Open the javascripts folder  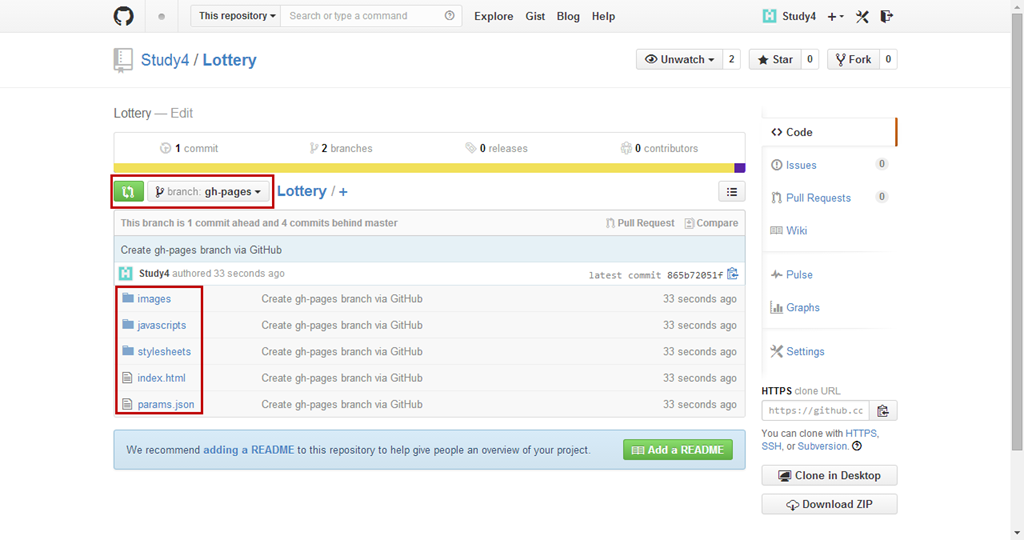[161, 325]
